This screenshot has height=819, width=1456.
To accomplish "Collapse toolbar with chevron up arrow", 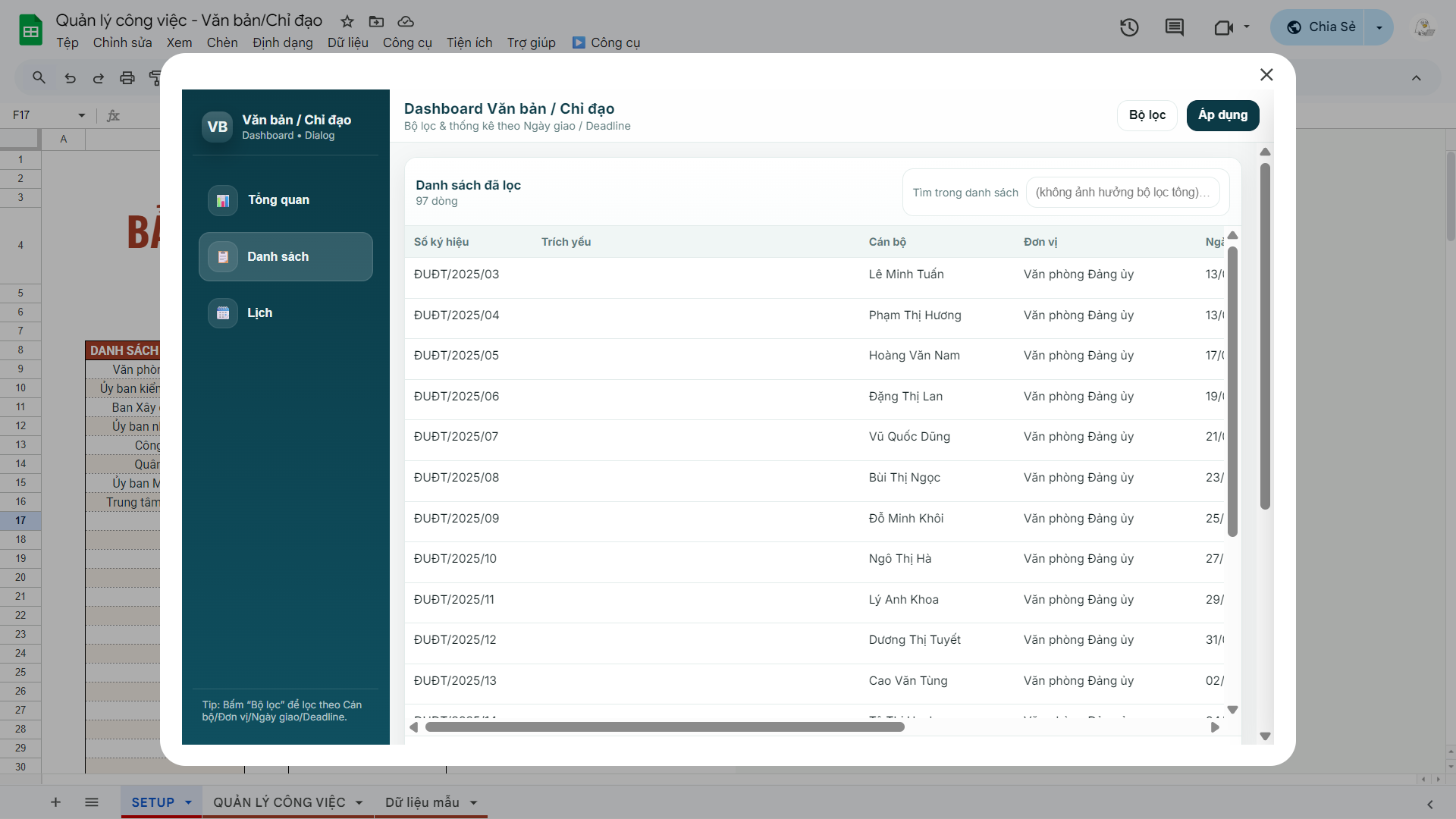I will (1416, 77).
